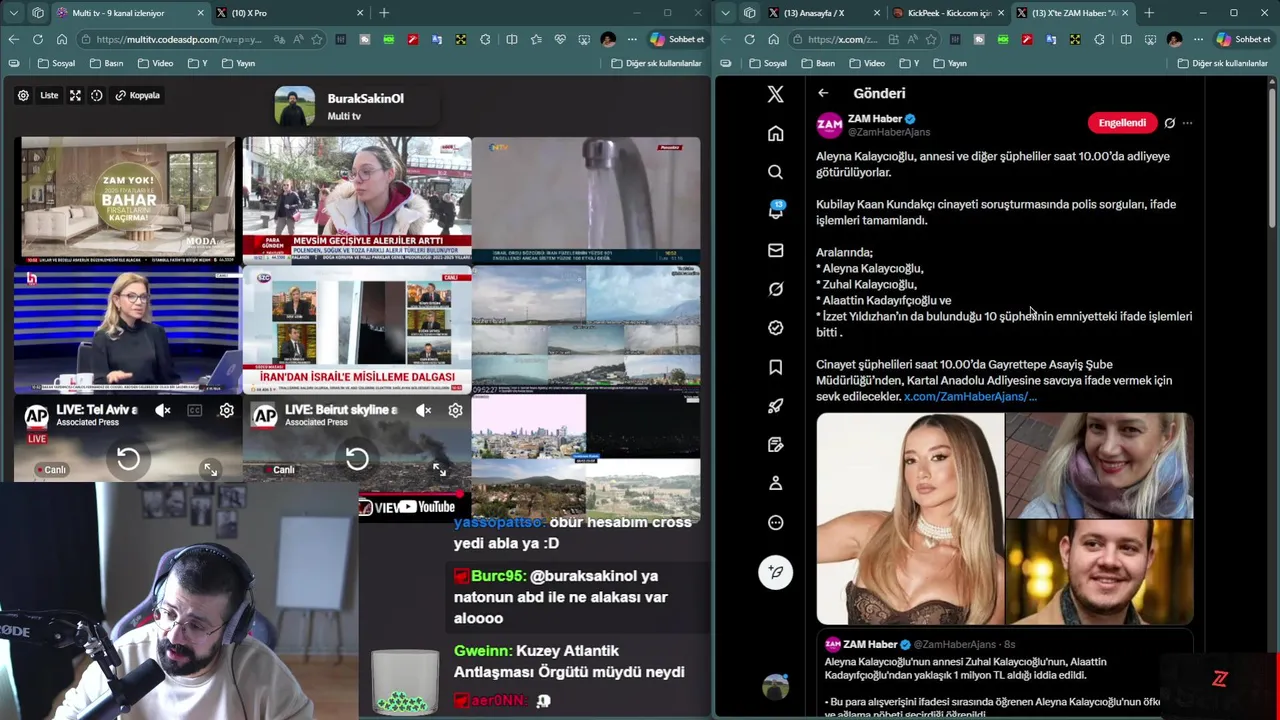Screen dimensions: 1280x720
Task: Click the X logo in sidebar
Action: (775, 94)
